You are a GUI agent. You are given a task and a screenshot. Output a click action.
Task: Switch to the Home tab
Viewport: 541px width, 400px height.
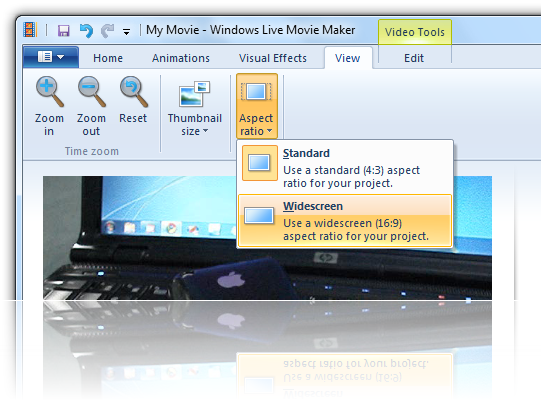[x=108, y=58]
